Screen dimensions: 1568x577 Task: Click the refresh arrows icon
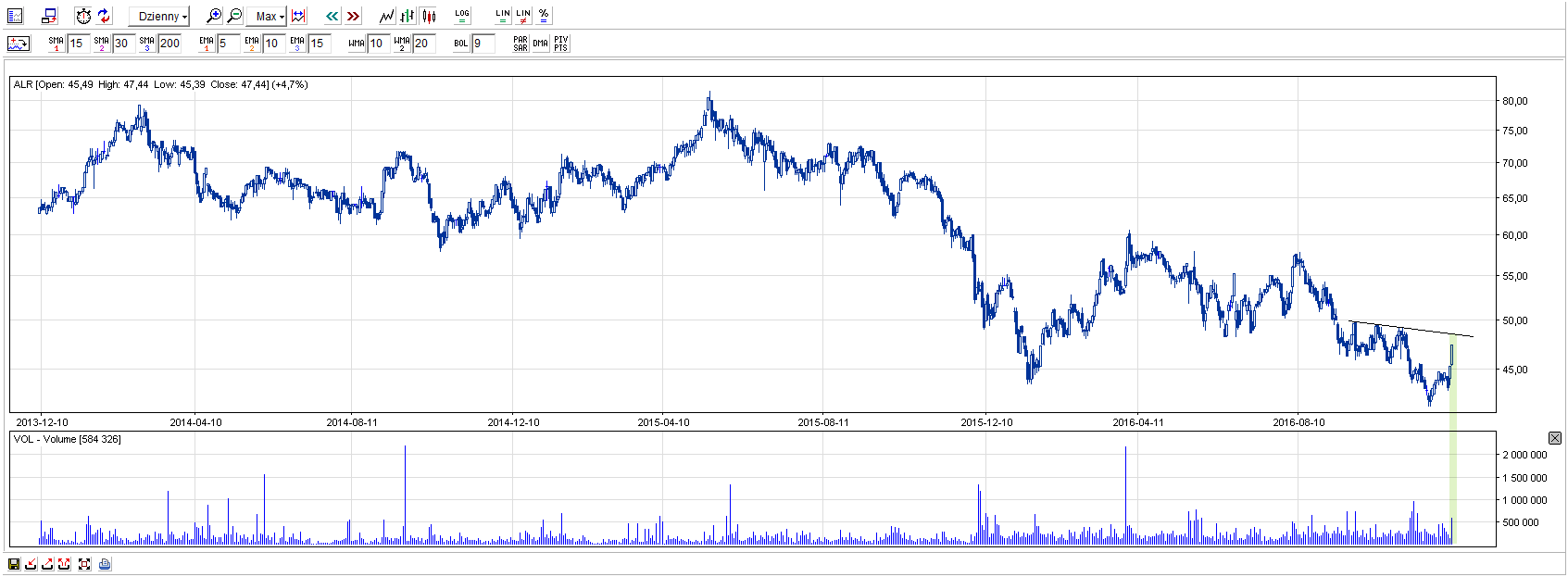pos(104,16)
